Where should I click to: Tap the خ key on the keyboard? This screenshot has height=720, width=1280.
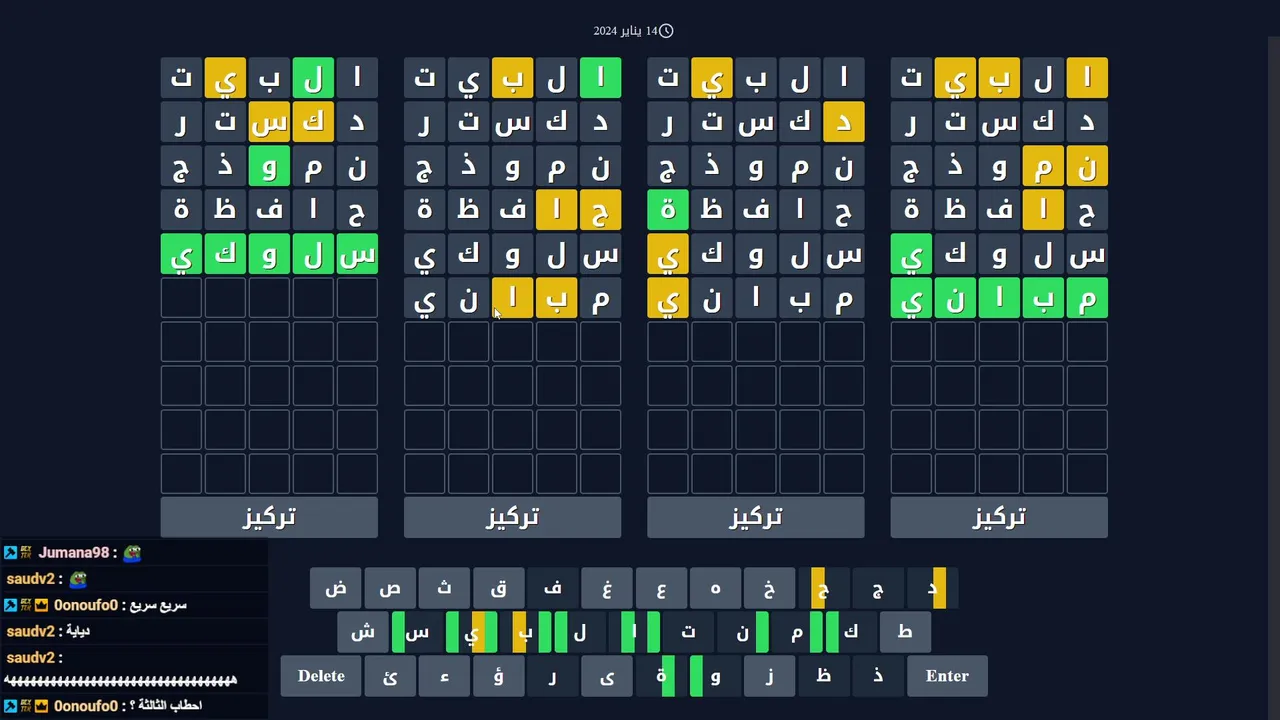769,588
